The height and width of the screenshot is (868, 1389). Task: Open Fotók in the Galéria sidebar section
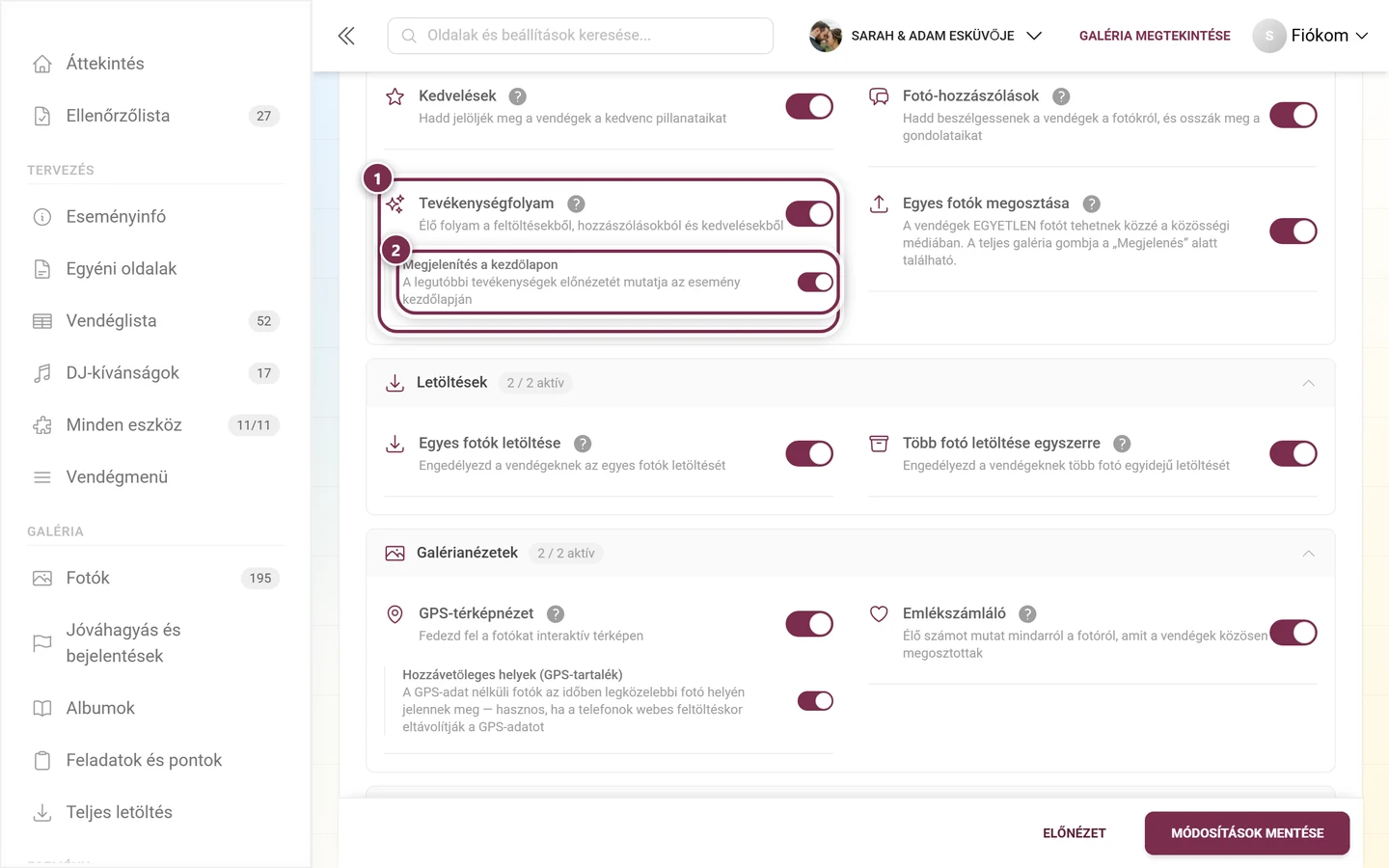(x=155, y=579)
